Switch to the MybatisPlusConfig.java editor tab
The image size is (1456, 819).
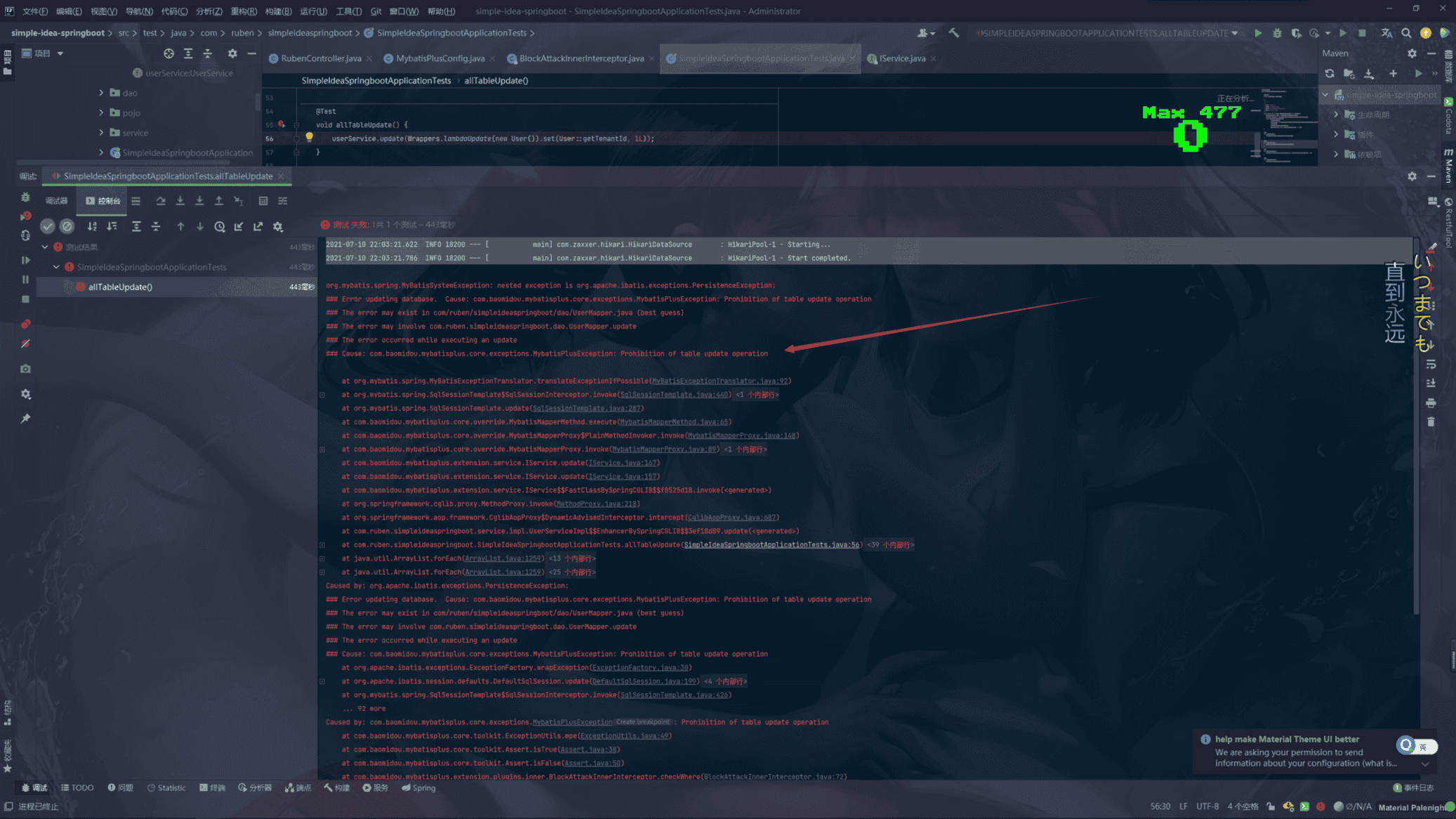click(x=439, y=58)
